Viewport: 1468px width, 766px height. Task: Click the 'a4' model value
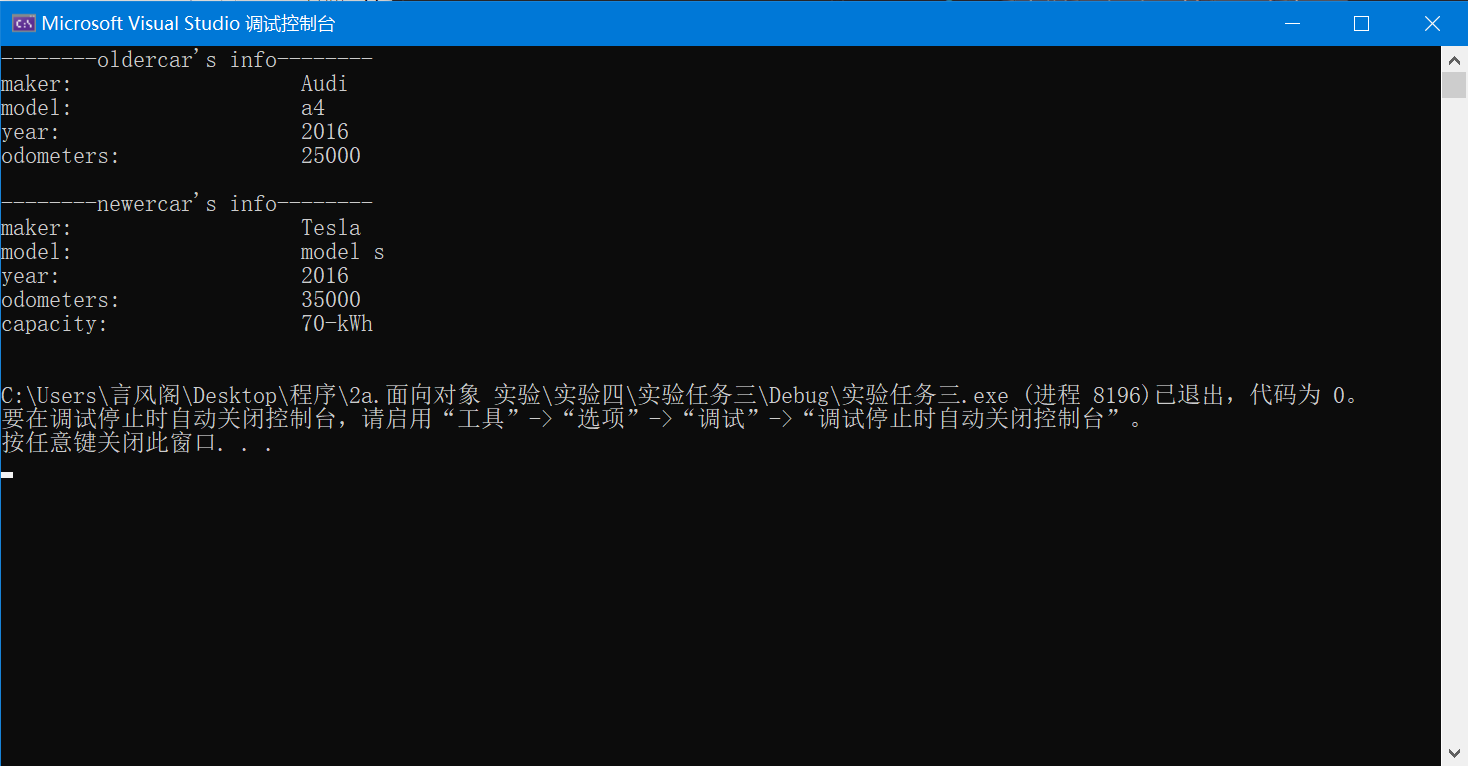313,108
